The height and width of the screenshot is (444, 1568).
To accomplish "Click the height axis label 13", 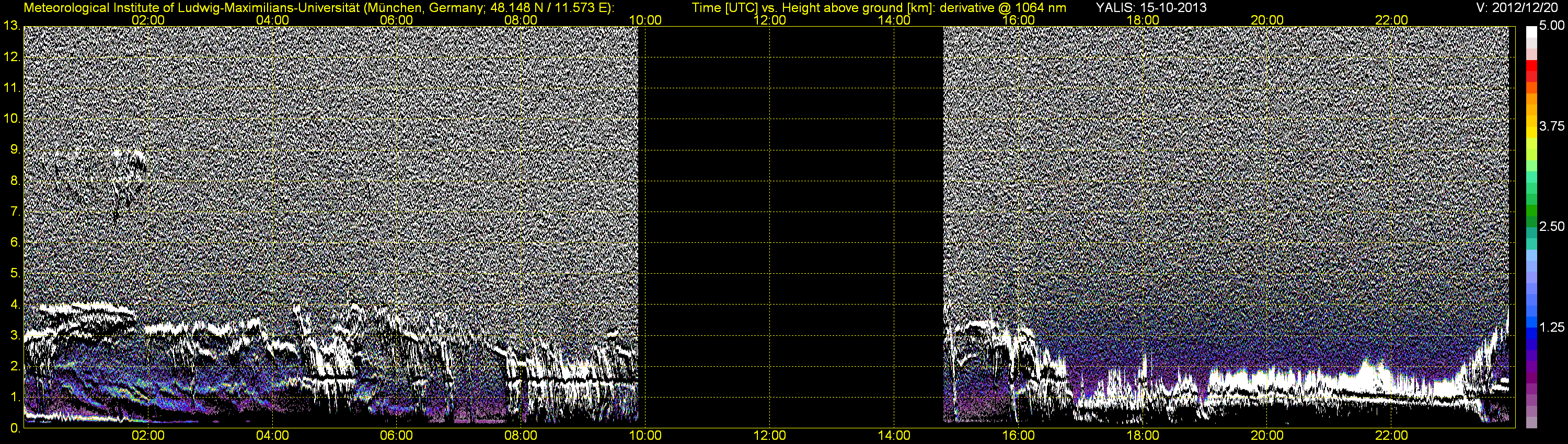I will 11,26.
